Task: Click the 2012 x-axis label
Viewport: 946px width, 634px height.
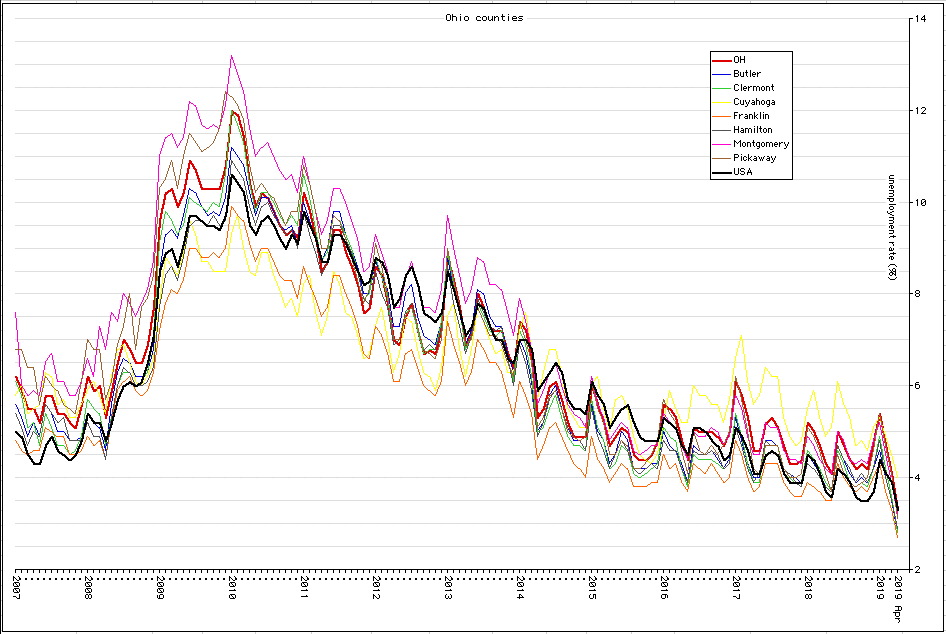Action: tap(376, 588)
